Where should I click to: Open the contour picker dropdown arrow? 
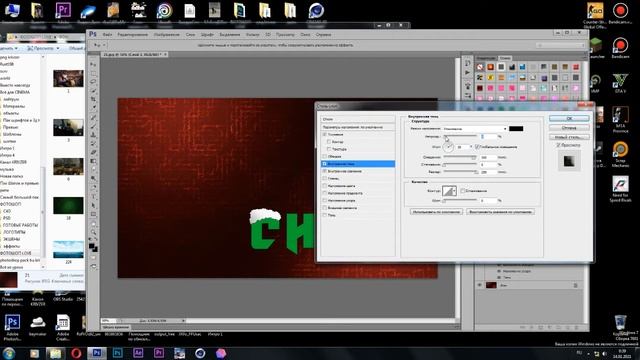pyautogui.click(x=455, y=191)
